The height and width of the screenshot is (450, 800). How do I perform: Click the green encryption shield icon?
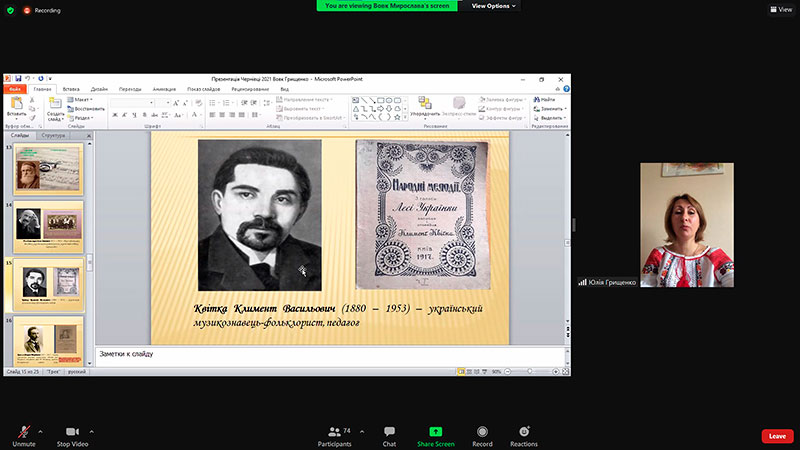(10, 10)
